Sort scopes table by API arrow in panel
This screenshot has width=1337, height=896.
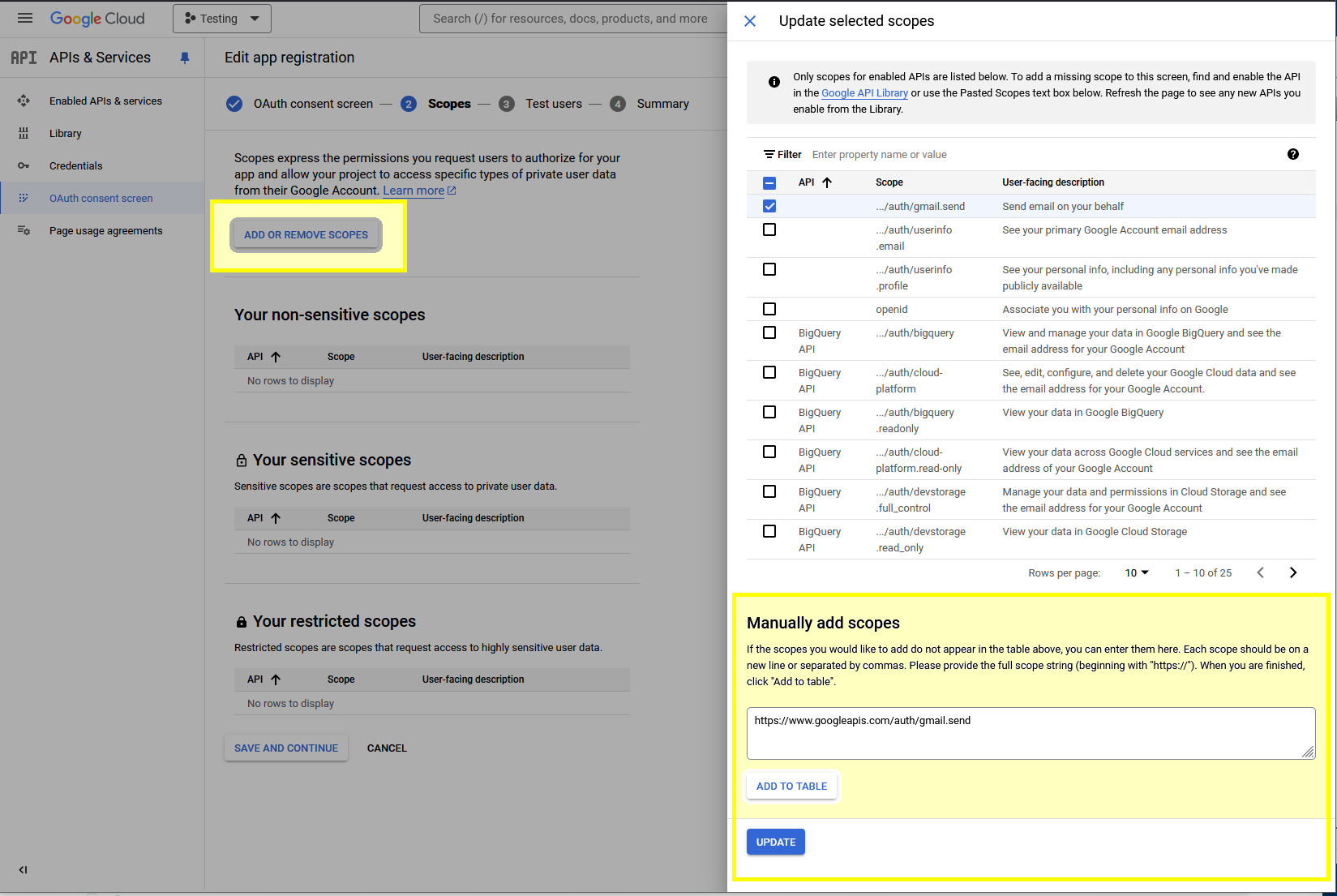click(827, 182)
